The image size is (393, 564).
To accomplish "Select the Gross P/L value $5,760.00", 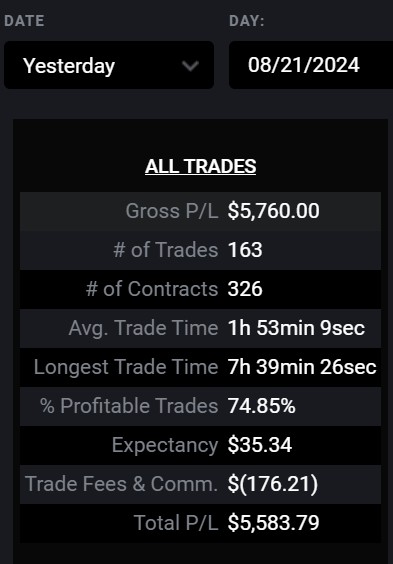I will point(273,211).
